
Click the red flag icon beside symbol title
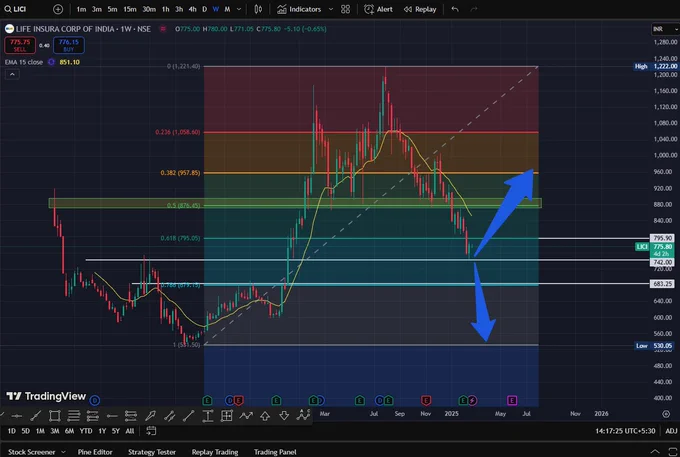pyautogui.click(x=163, y=29)
